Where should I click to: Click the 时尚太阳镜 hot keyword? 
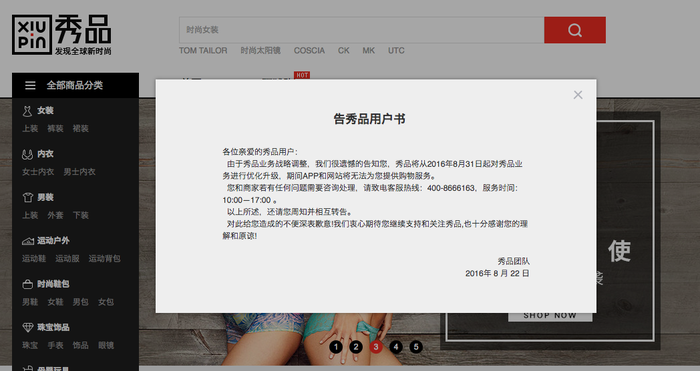[260, 50]
